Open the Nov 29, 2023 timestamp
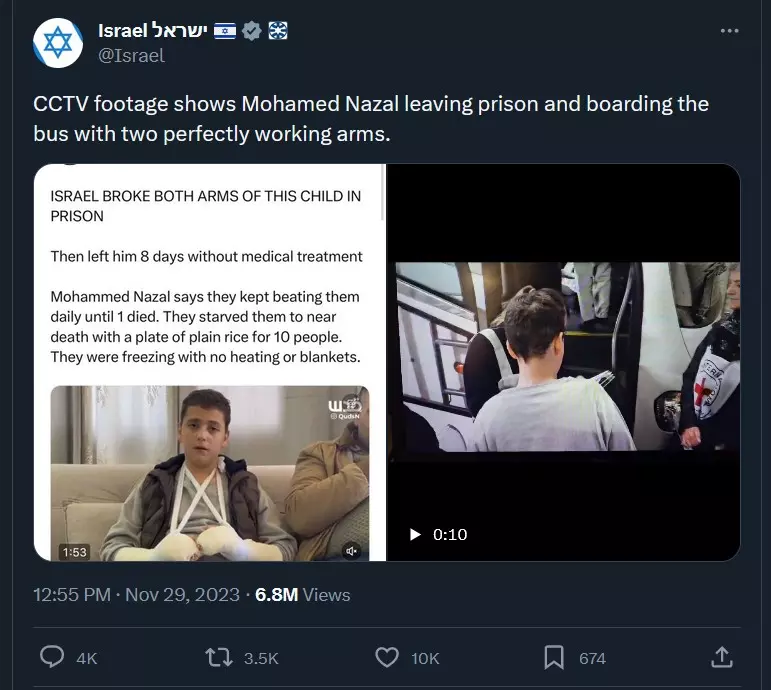This screenshot has width=771, height=690. pos(182,595)
